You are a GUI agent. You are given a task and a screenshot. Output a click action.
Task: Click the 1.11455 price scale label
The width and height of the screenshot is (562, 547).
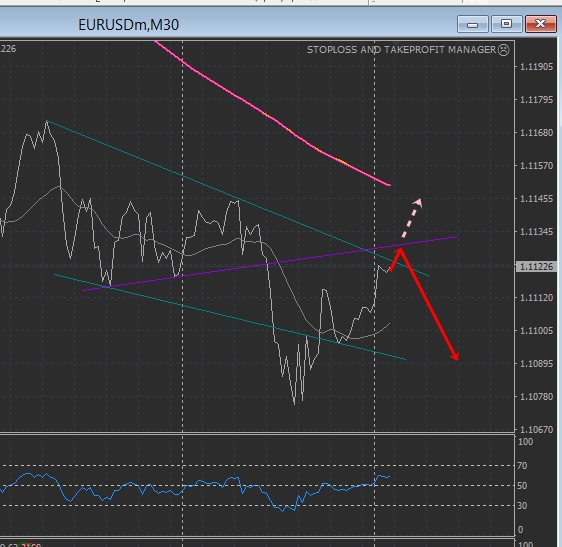536,199
